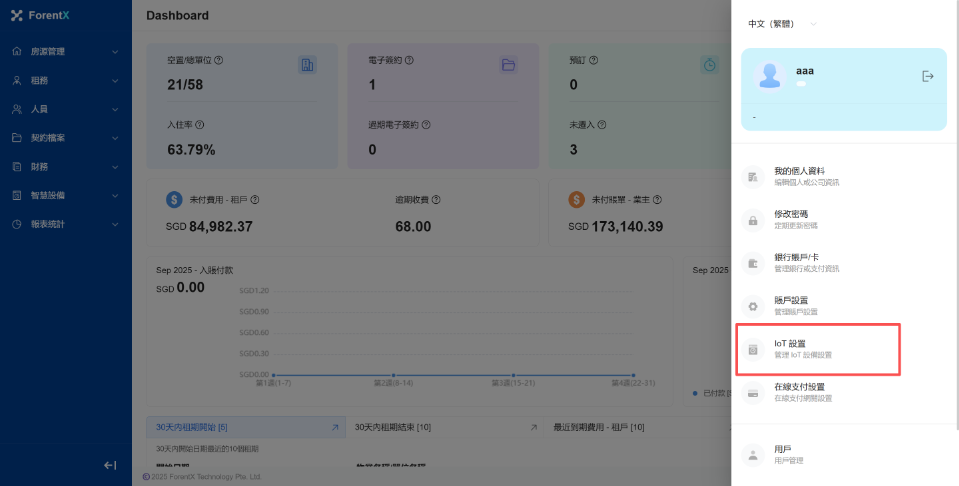959x486 pixels.
Task: Click the 報表統計 chart icon in sidebar
Action: pyautogui.click(x=17, y=224)
